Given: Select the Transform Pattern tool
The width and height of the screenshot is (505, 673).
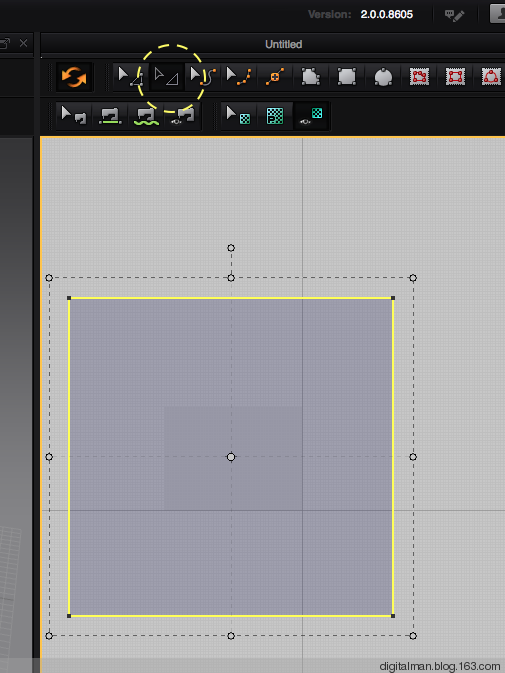Looking at the screenshot, I should coord(130,77).
